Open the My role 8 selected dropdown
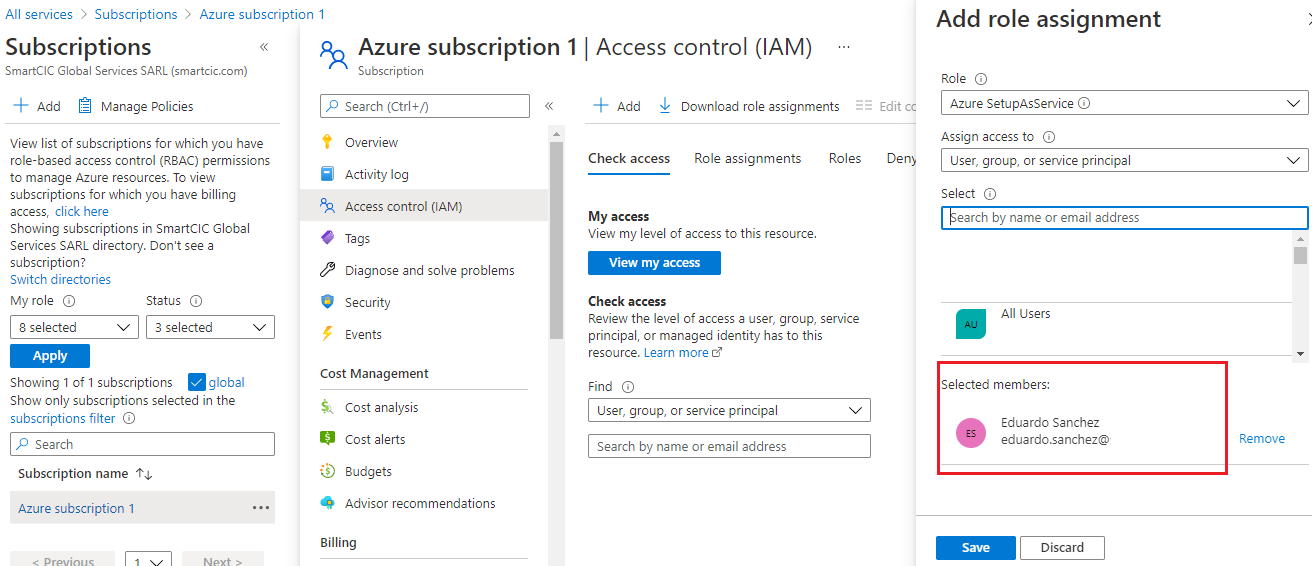Image resolution: width=1312 pixels, height=566 pixels. pos(74,327)
